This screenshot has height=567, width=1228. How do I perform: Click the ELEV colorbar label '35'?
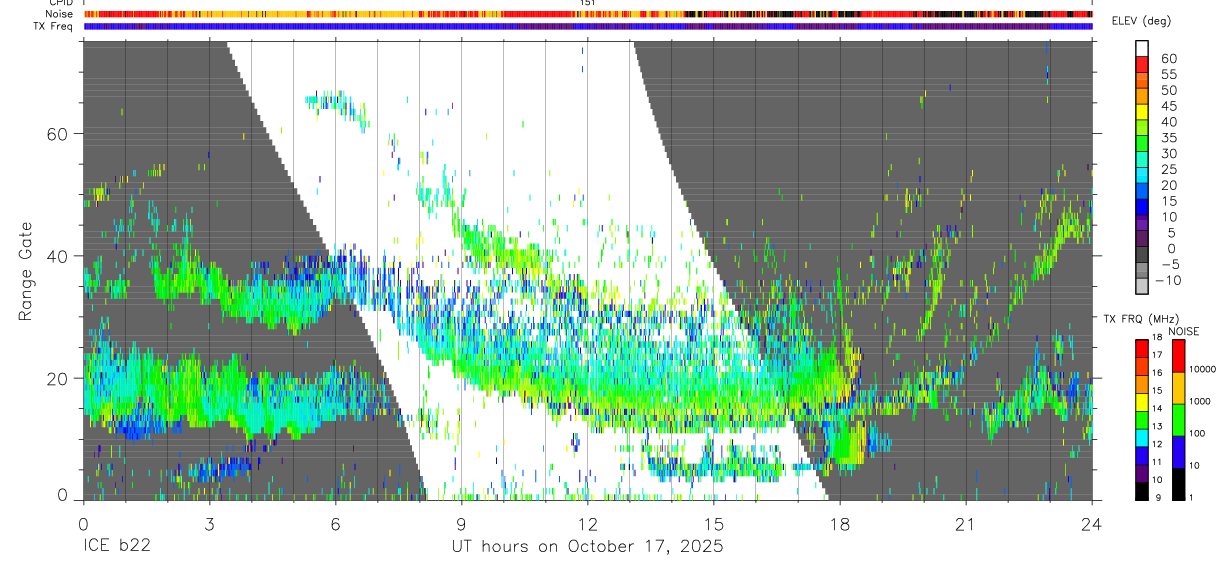click(1169, 138)
